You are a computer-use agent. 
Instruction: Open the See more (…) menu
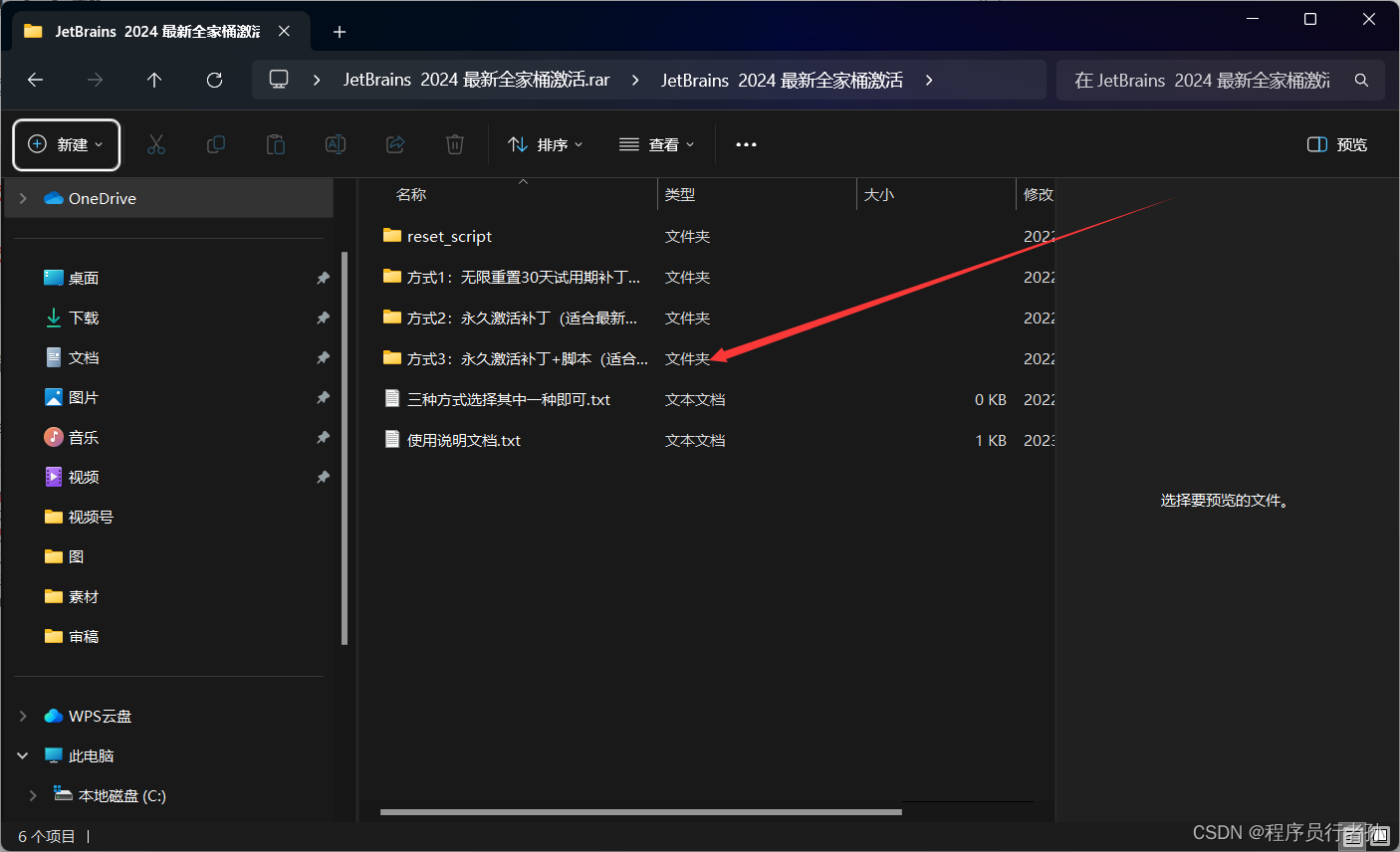click(746, 144)
